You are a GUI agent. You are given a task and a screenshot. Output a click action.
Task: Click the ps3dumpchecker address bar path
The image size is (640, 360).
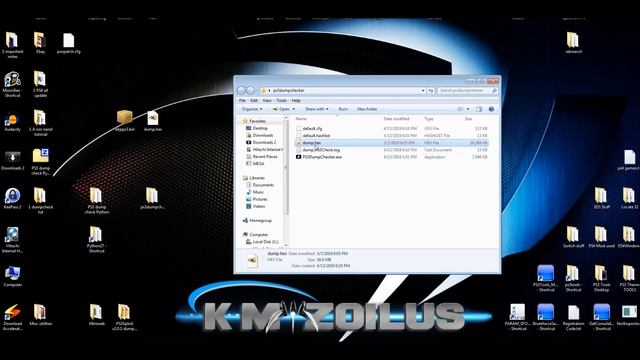[289, 90]
